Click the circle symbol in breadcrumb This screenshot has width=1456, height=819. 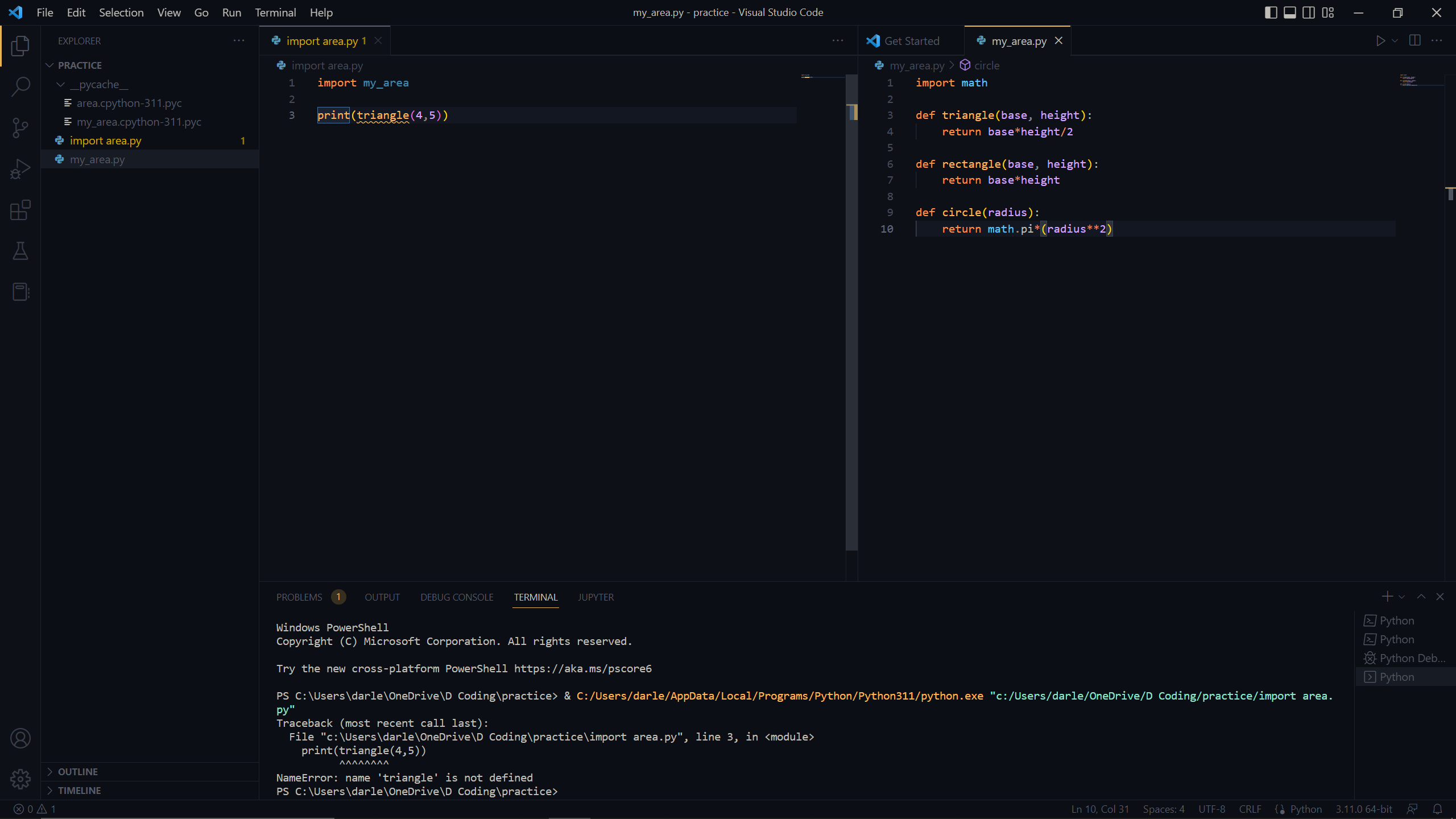[980, 65]
